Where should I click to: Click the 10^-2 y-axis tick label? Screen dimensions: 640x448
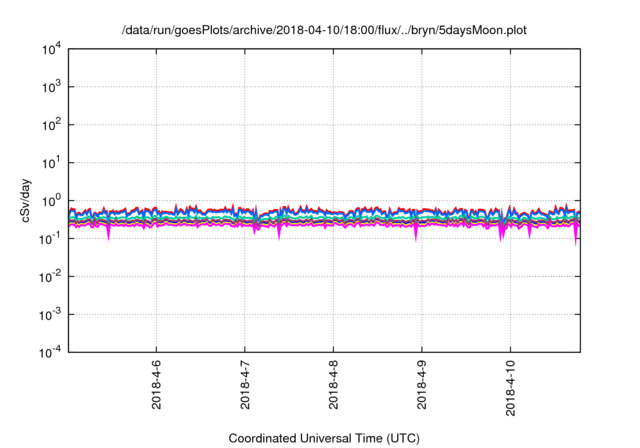50,276
